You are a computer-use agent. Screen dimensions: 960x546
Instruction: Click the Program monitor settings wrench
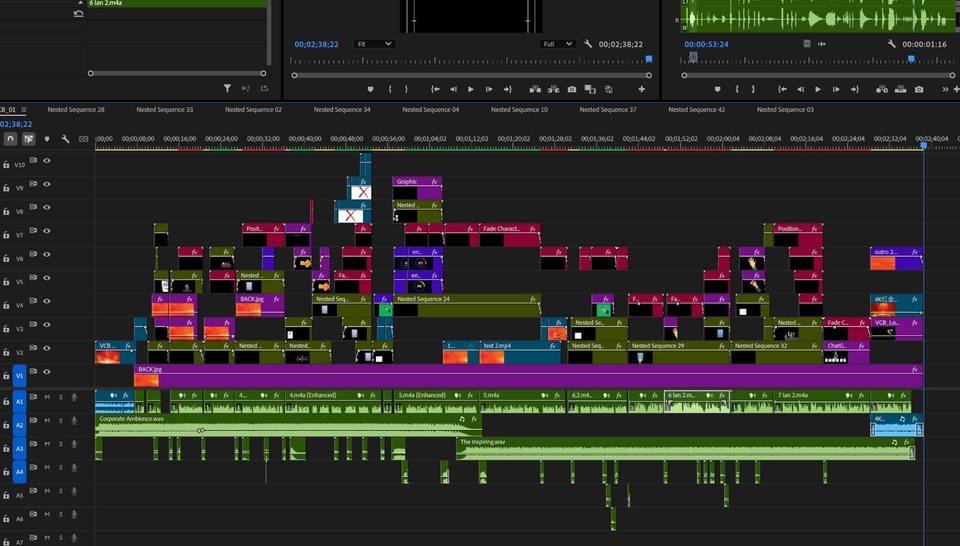click(x=589, y=44)
